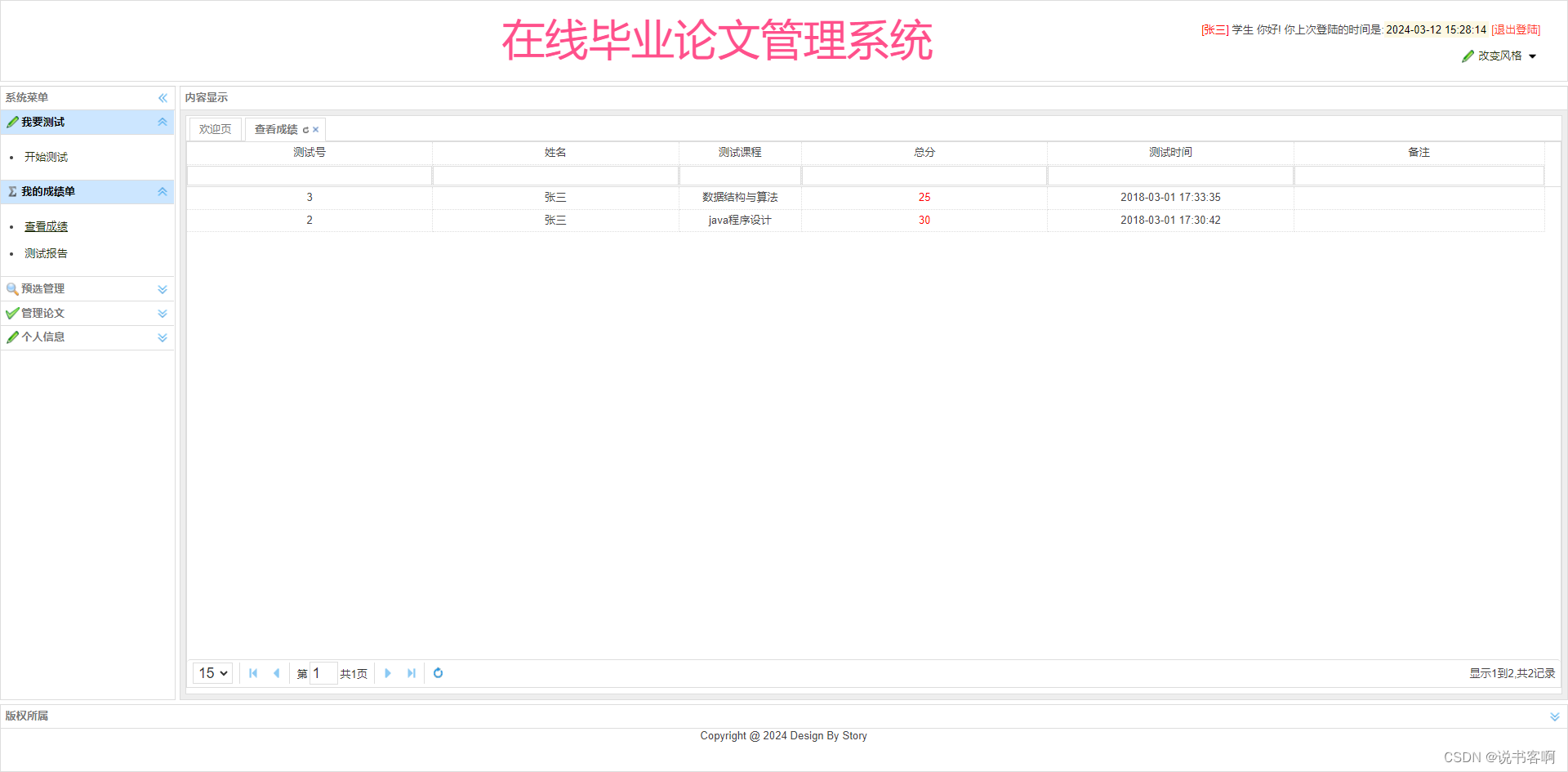Click the filter box under 备注
1568x772 pixels.
click(1419, 176)
